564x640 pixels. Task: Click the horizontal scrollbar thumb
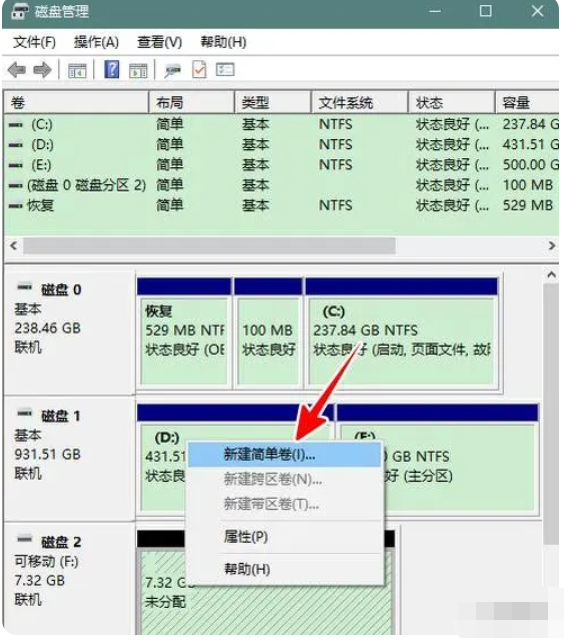(x=209, y=246)
